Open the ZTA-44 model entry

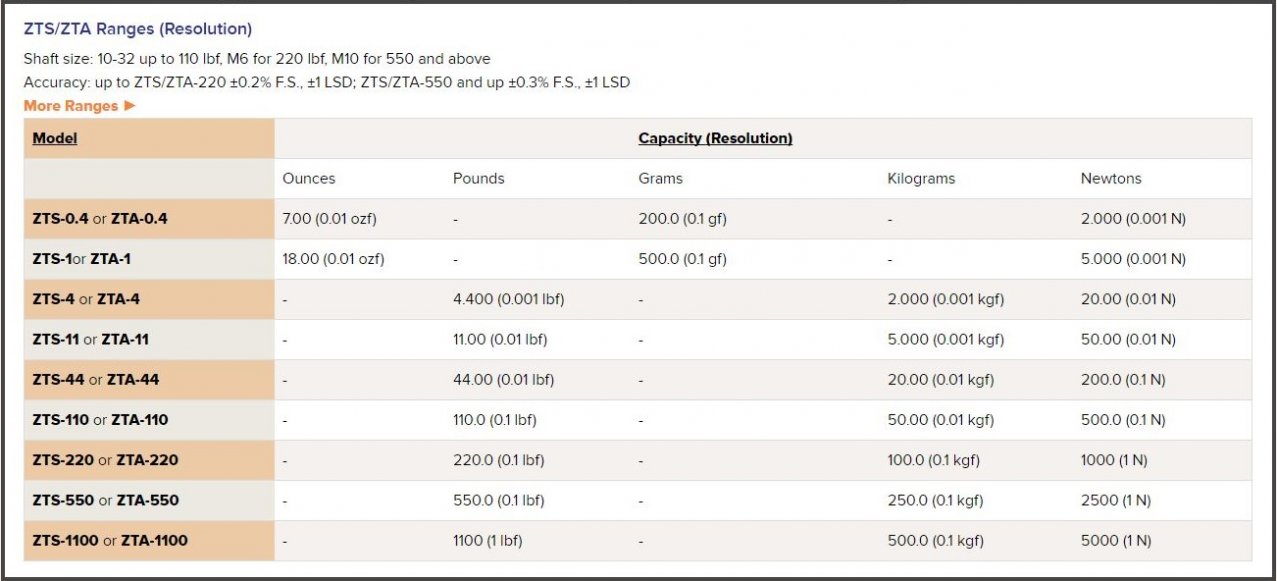coord(133,379)
